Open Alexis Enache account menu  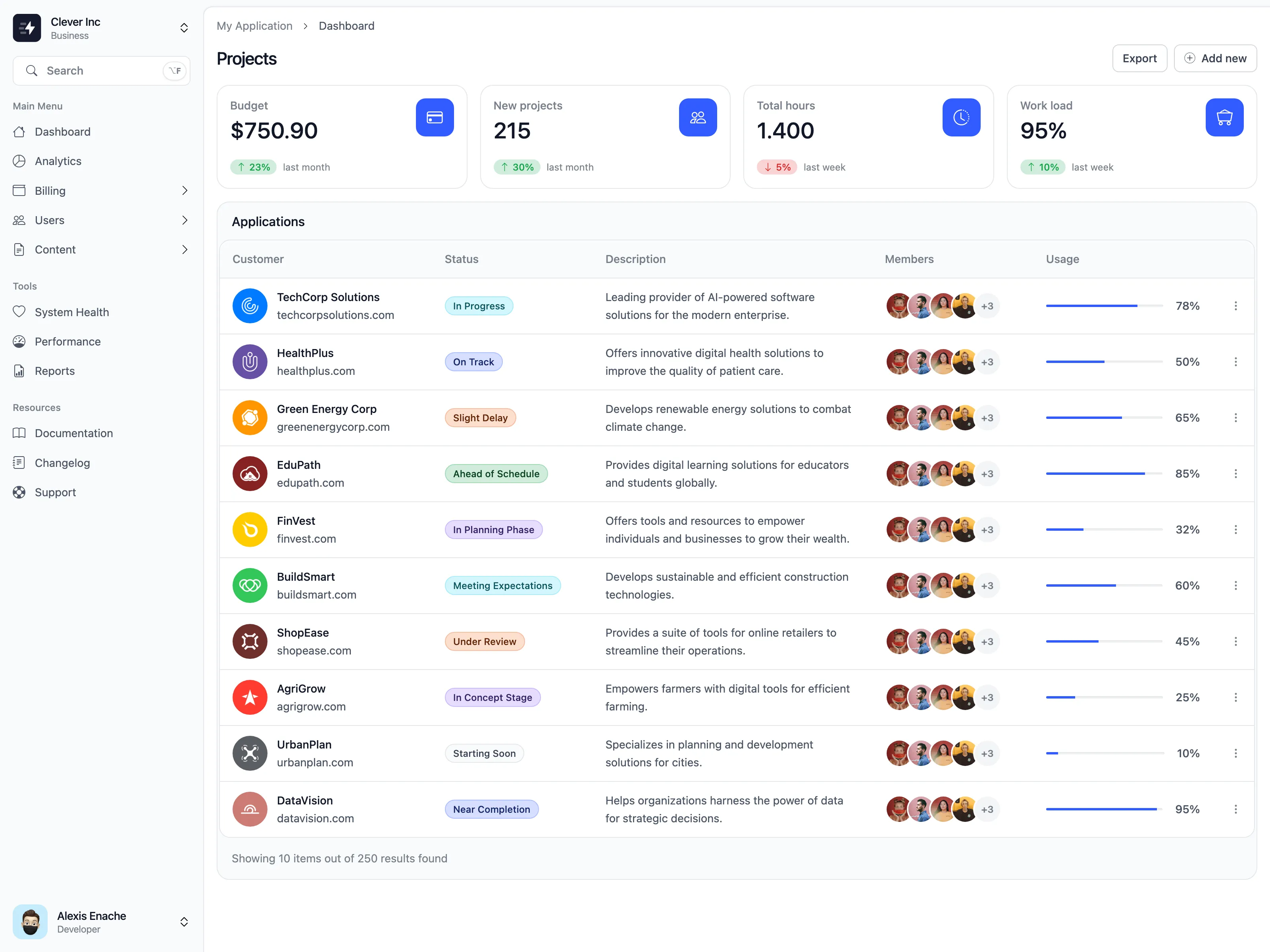[184, 921]
